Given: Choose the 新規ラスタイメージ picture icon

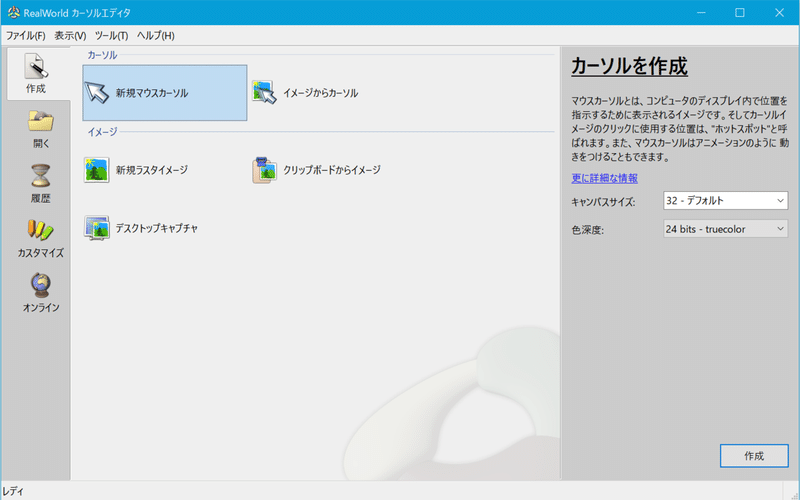Looking at the screenshot, I should (97, 170).
